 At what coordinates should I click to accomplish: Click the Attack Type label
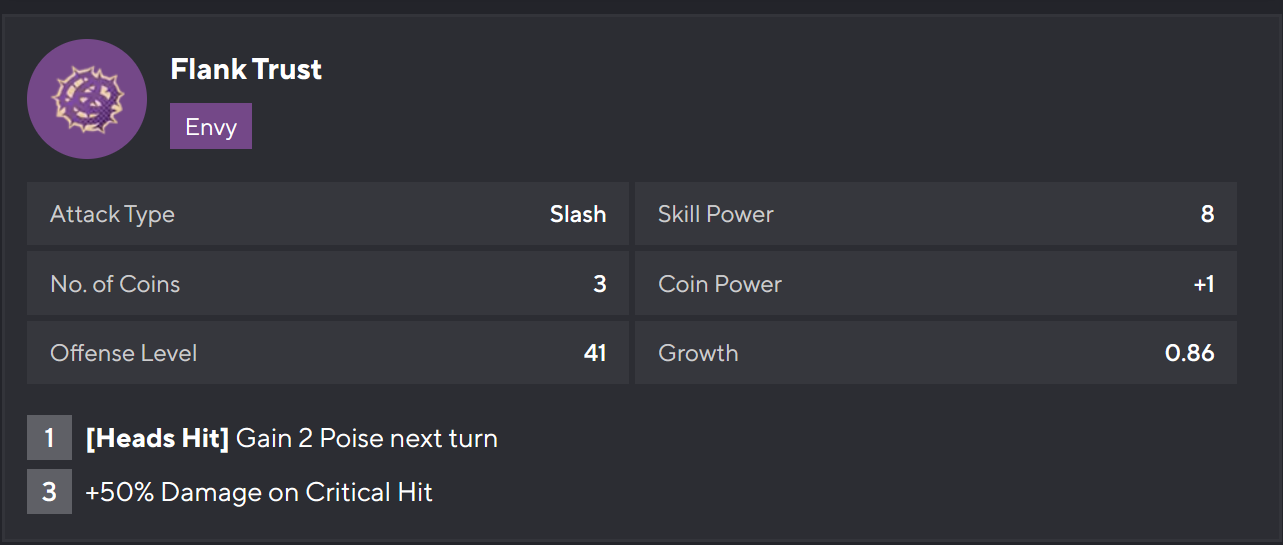coord(112,214)
